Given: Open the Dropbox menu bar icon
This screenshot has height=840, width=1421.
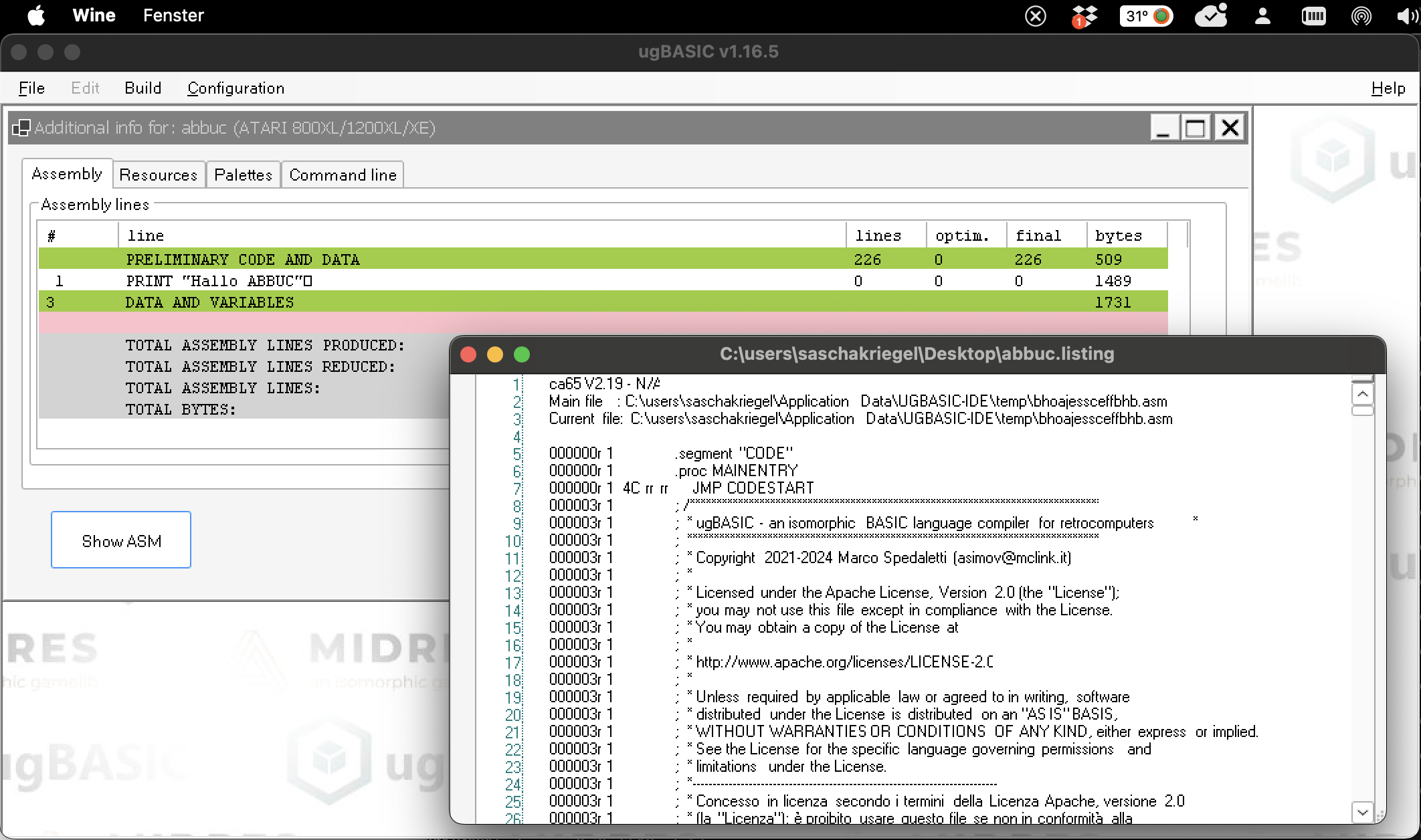Looking at the screenshot, I should 1084,15.
